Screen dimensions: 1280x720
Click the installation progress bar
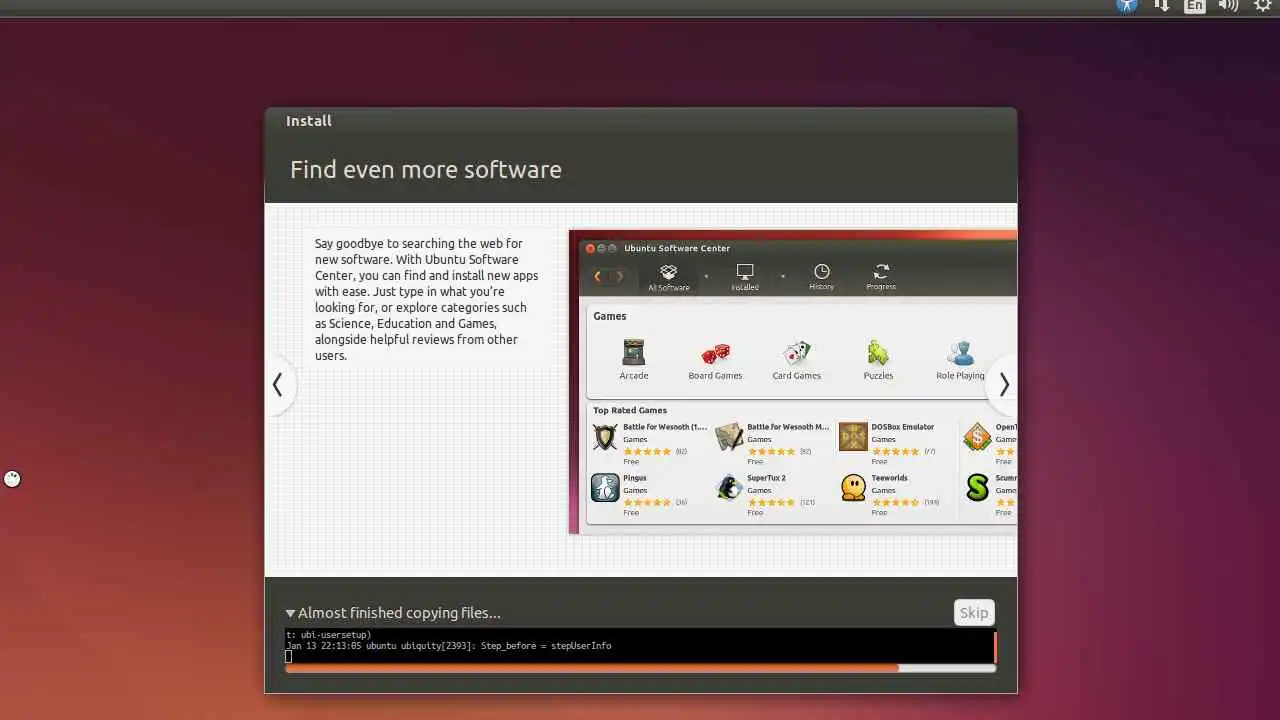(x=640, y=668)
